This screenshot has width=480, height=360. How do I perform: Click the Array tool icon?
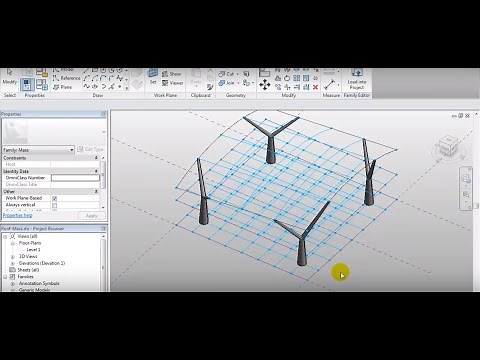tap(296, 78)
